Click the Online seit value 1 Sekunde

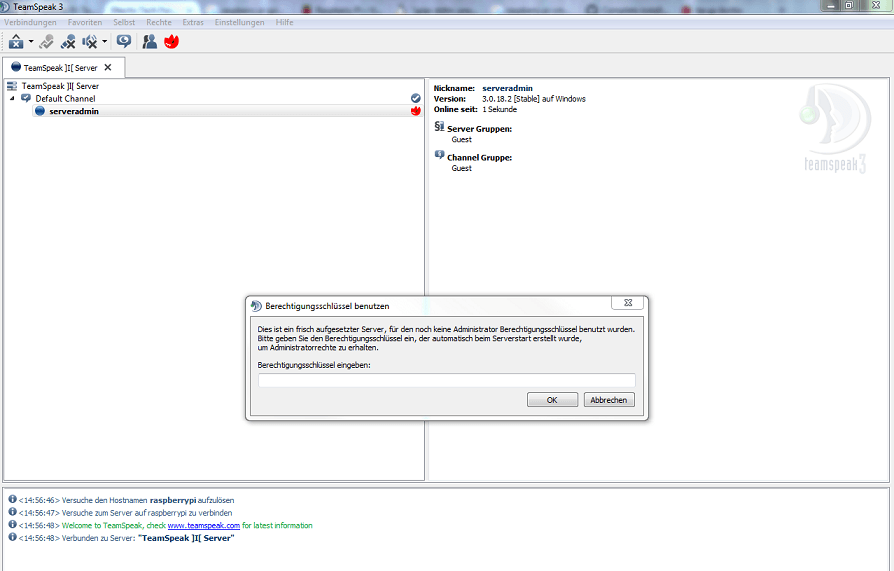499,110
